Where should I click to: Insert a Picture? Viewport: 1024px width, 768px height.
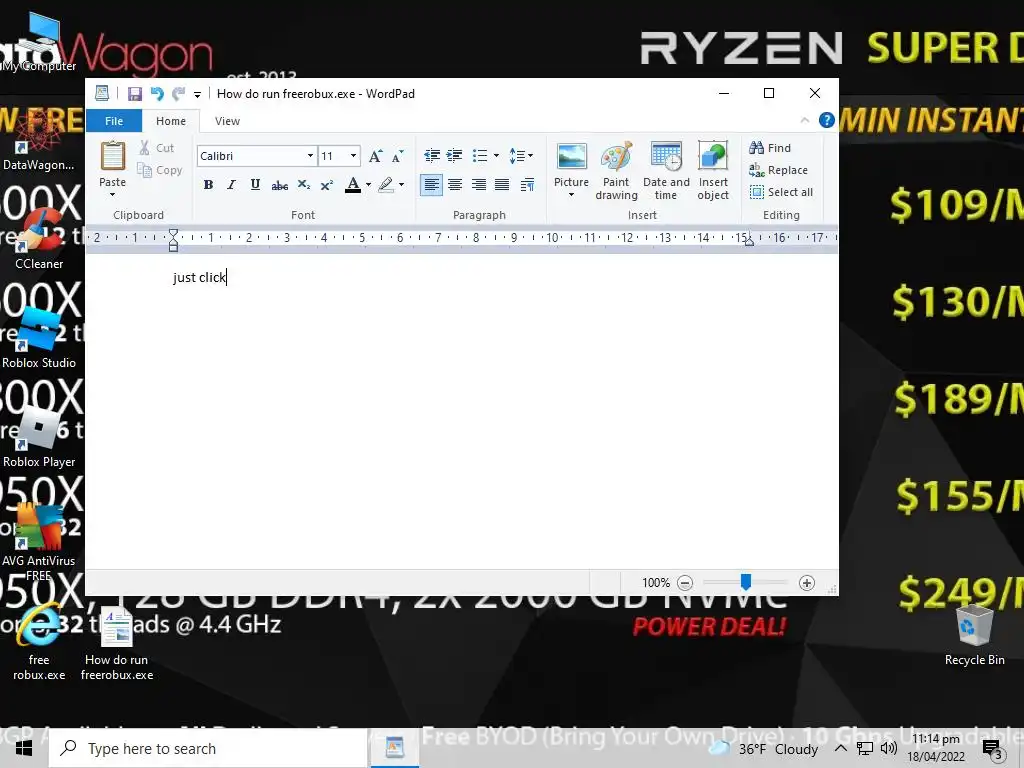[x=571, y=163]
